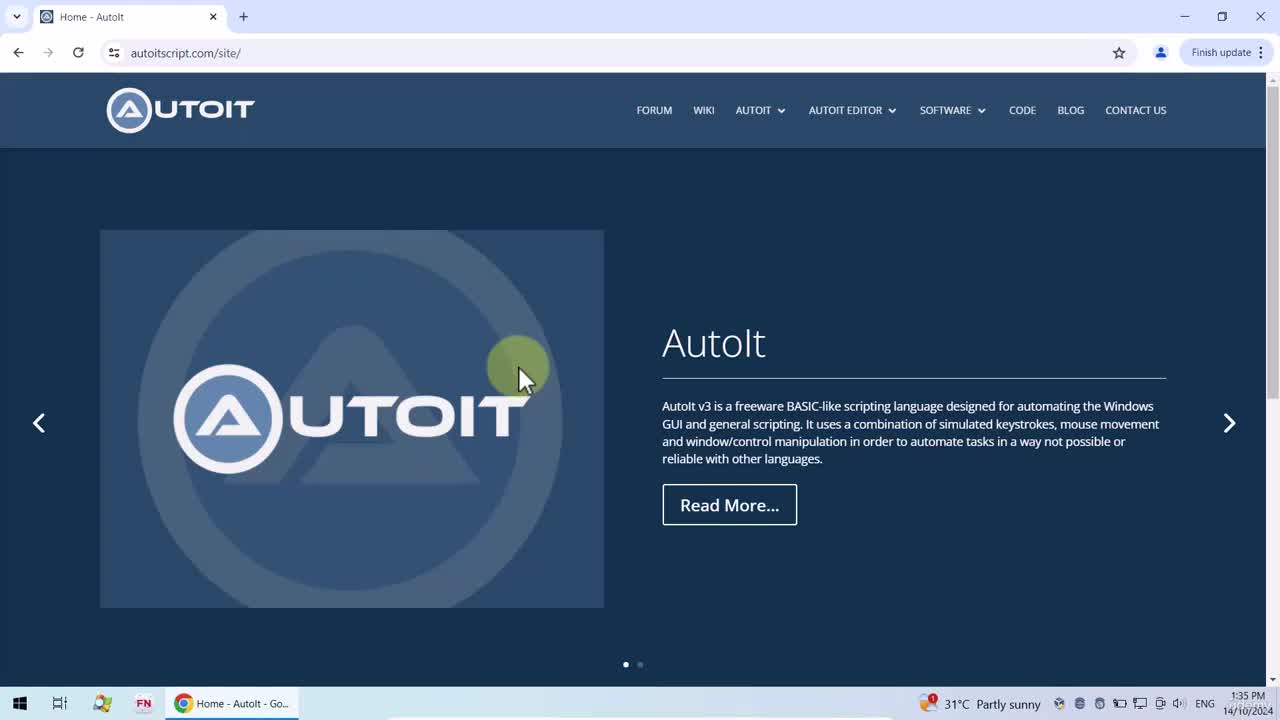Open the tab search dropdown arrow
Image resolution: width=1280 pixels, height=720 pixels.
click(17, 17)
